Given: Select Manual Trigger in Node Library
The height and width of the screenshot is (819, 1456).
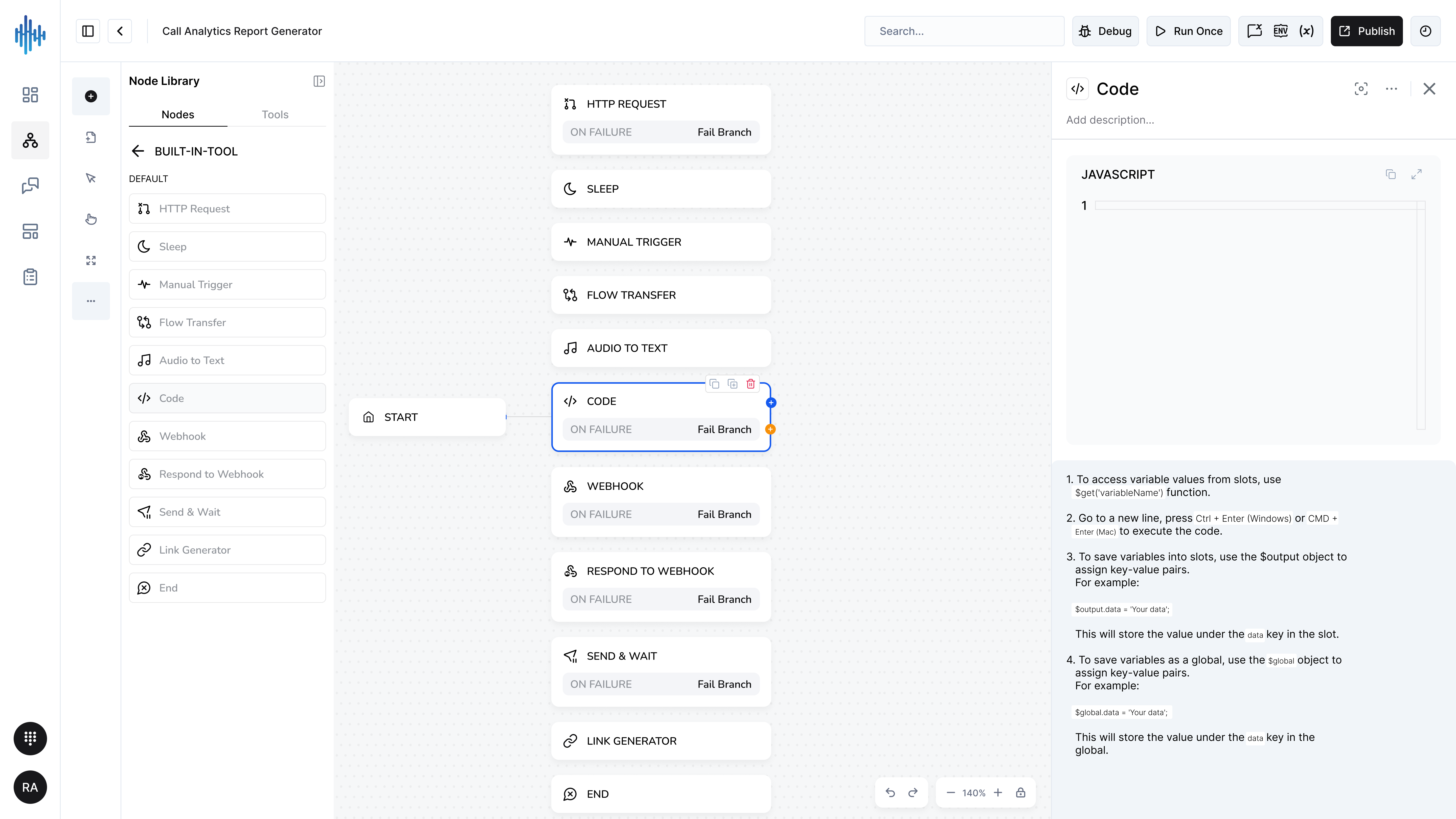Looking at the screenshot, I should [x=227, y=284].
